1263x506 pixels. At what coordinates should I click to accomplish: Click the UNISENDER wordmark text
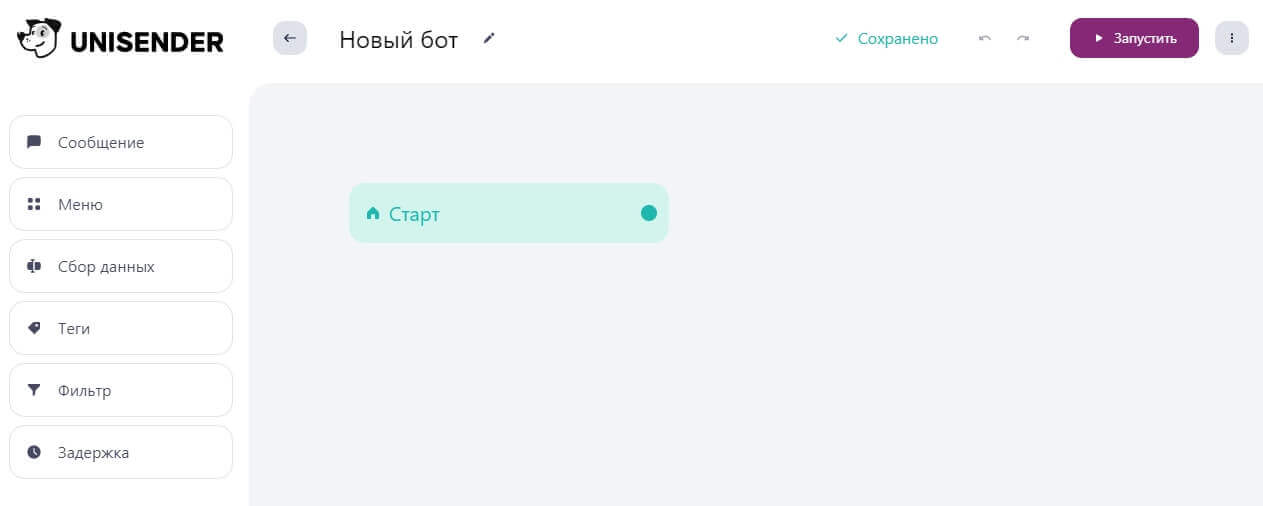click(x=147, y=41)
